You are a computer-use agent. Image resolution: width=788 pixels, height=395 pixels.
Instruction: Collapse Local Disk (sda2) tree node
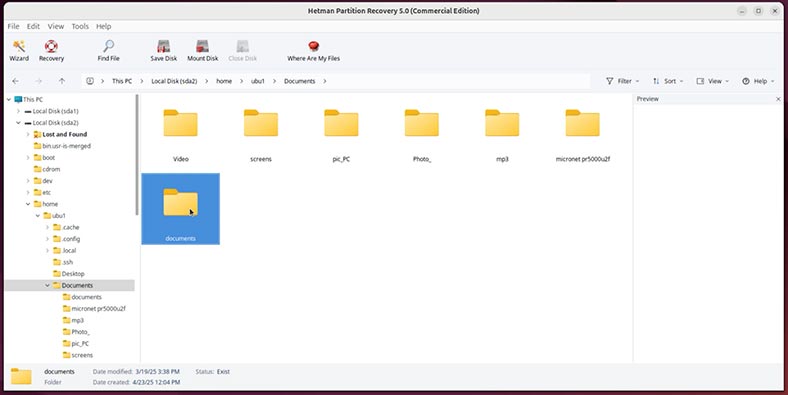tap(18, 123)
